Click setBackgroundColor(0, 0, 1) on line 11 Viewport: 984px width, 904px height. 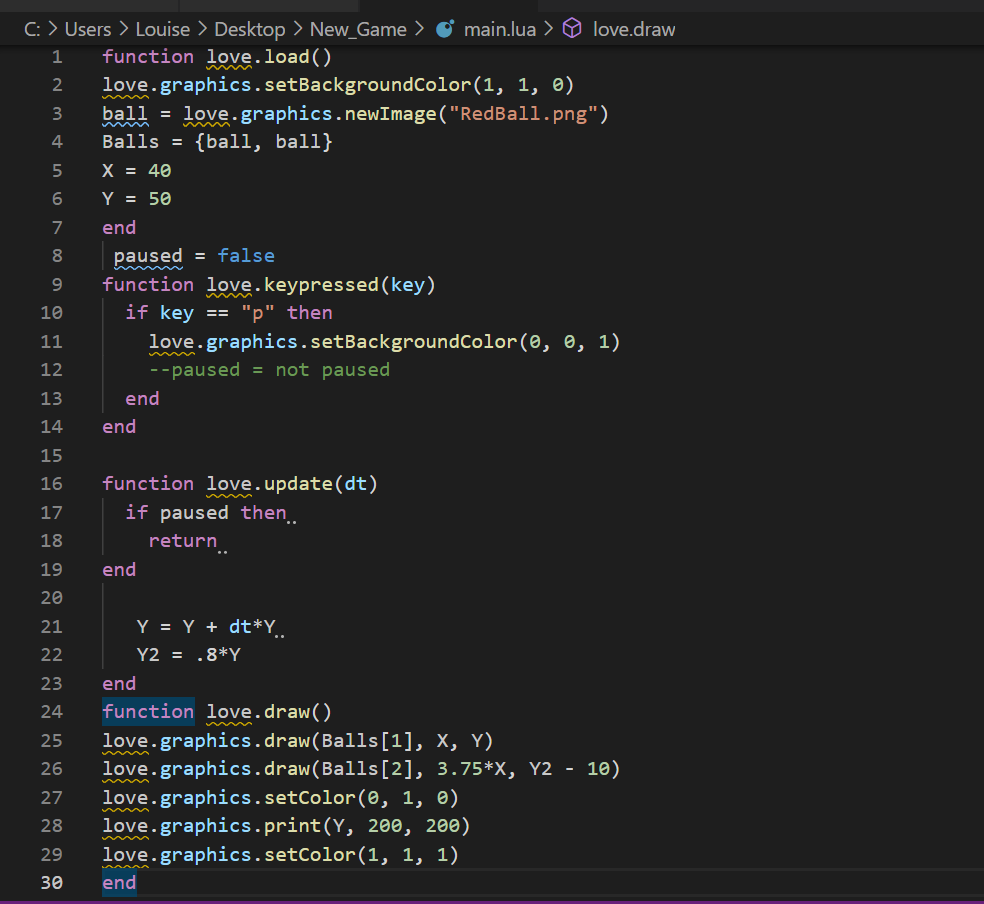click(x=465, y=342)
